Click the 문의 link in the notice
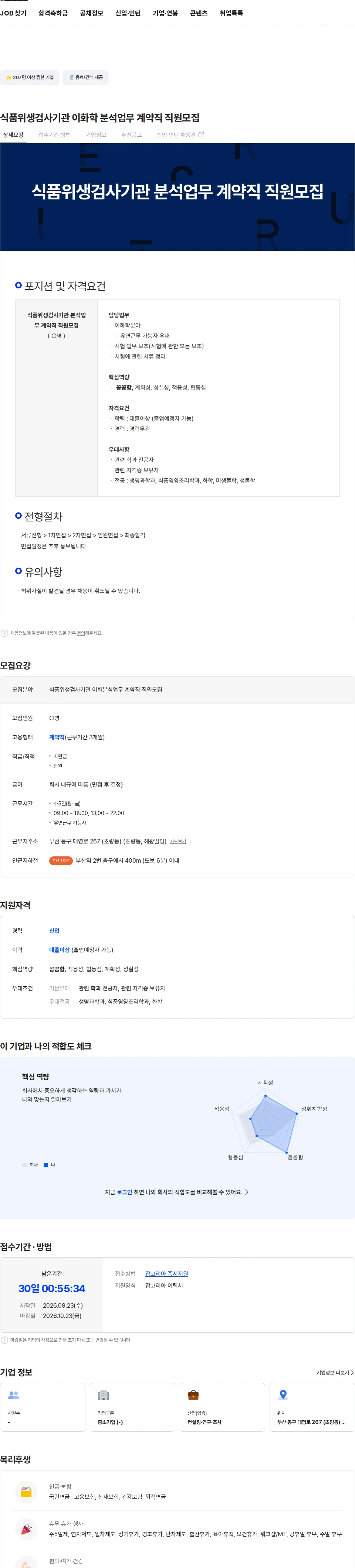Image resolution: width=355 pixels, height=1568 pixels. click(x=81, y=633)
